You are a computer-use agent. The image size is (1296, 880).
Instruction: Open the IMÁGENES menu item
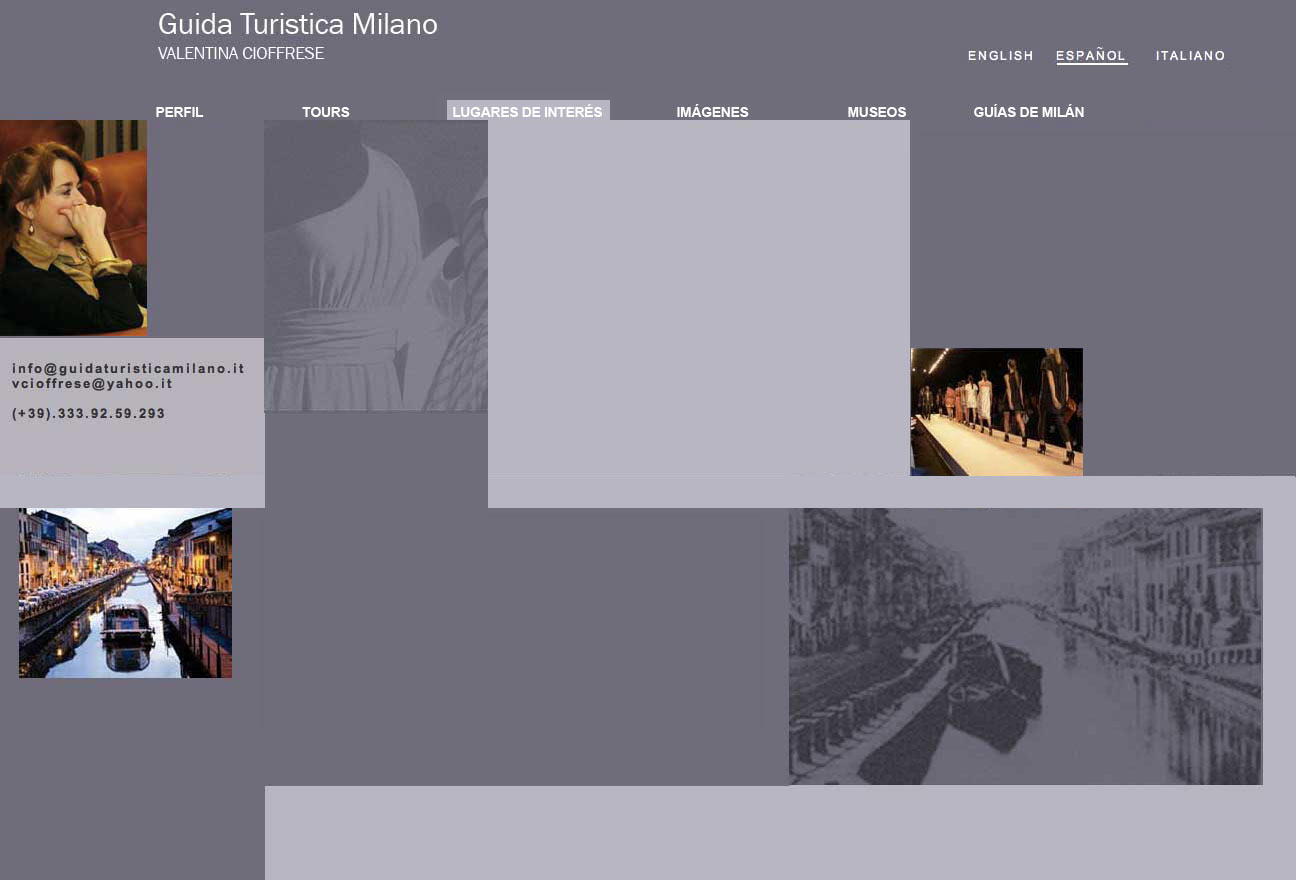coord(712,112)
